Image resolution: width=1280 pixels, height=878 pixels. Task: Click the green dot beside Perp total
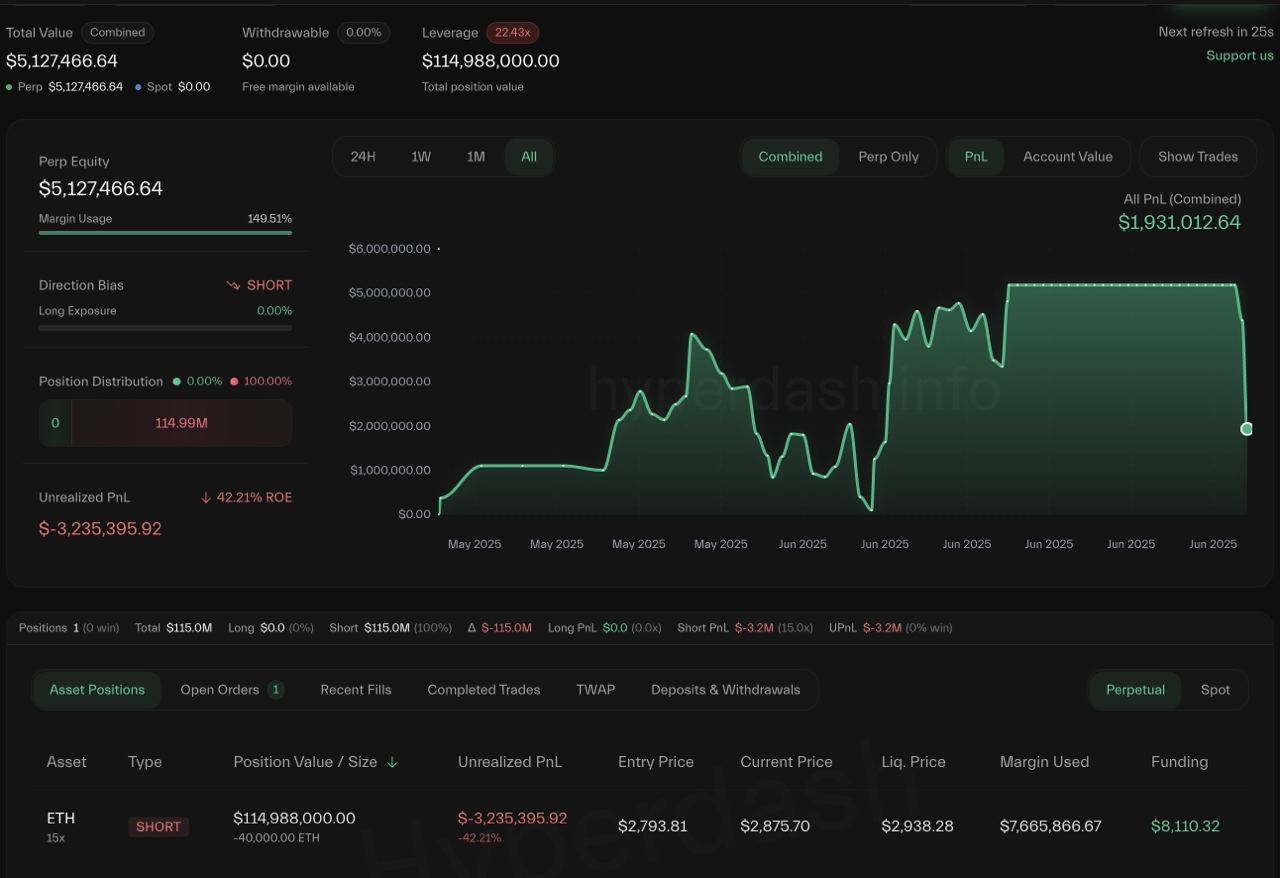pos(9,87)
